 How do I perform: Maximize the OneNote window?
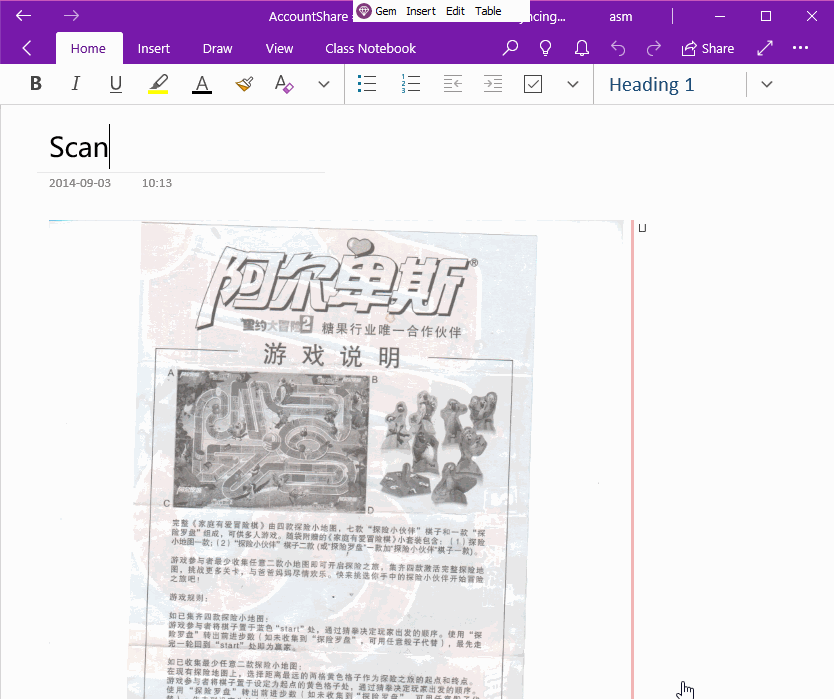tap(766, 16)
